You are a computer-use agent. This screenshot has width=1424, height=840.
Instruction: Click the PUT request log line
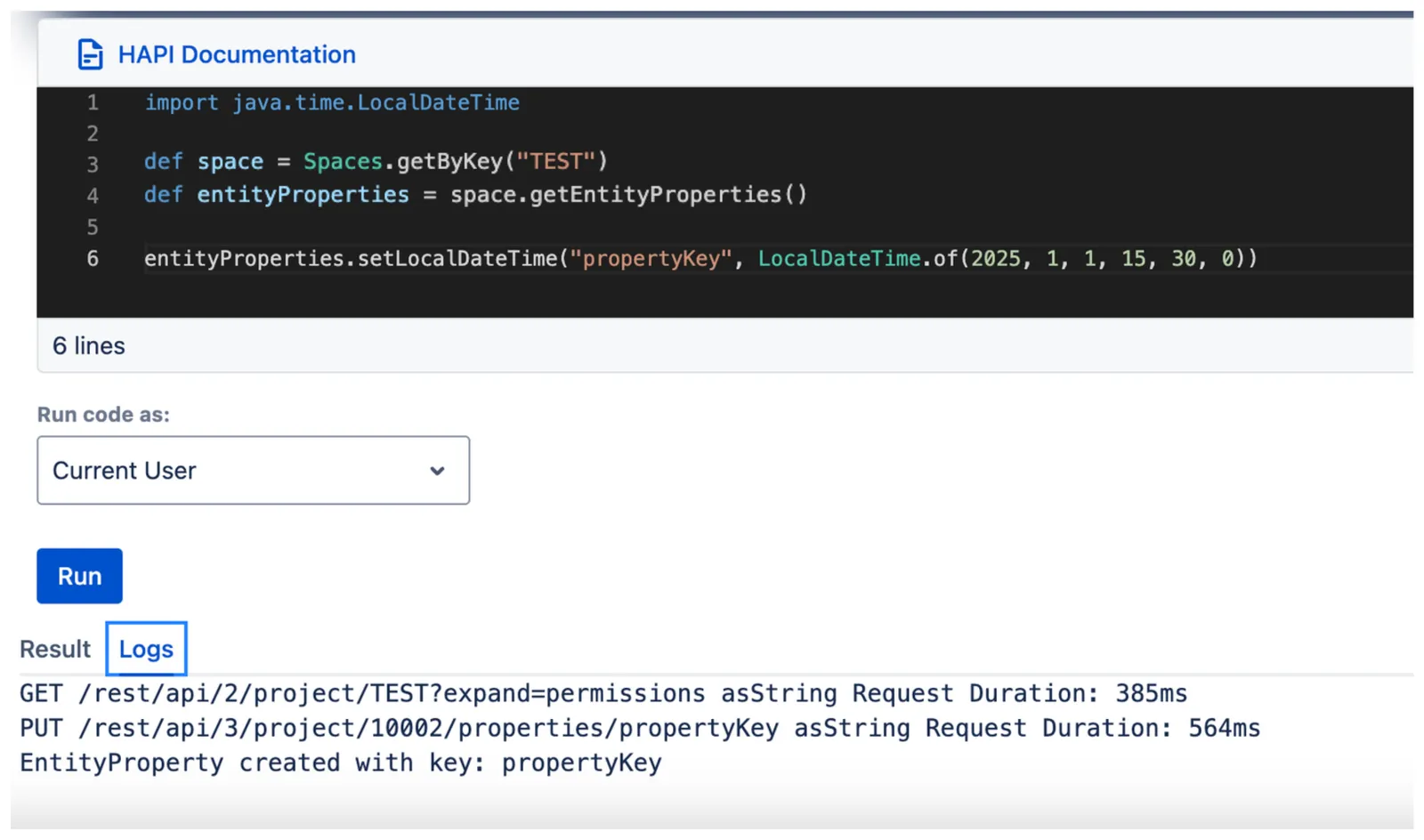[x=640, y=728]
